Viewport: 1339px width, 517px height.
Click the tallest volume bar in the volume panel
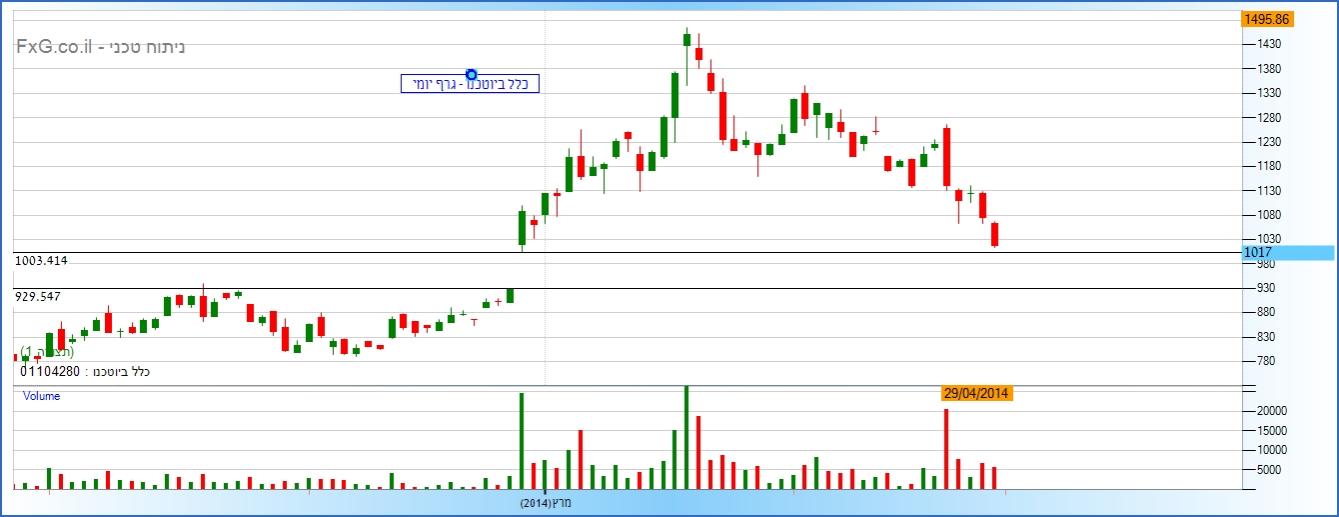(x=686, y=437)
